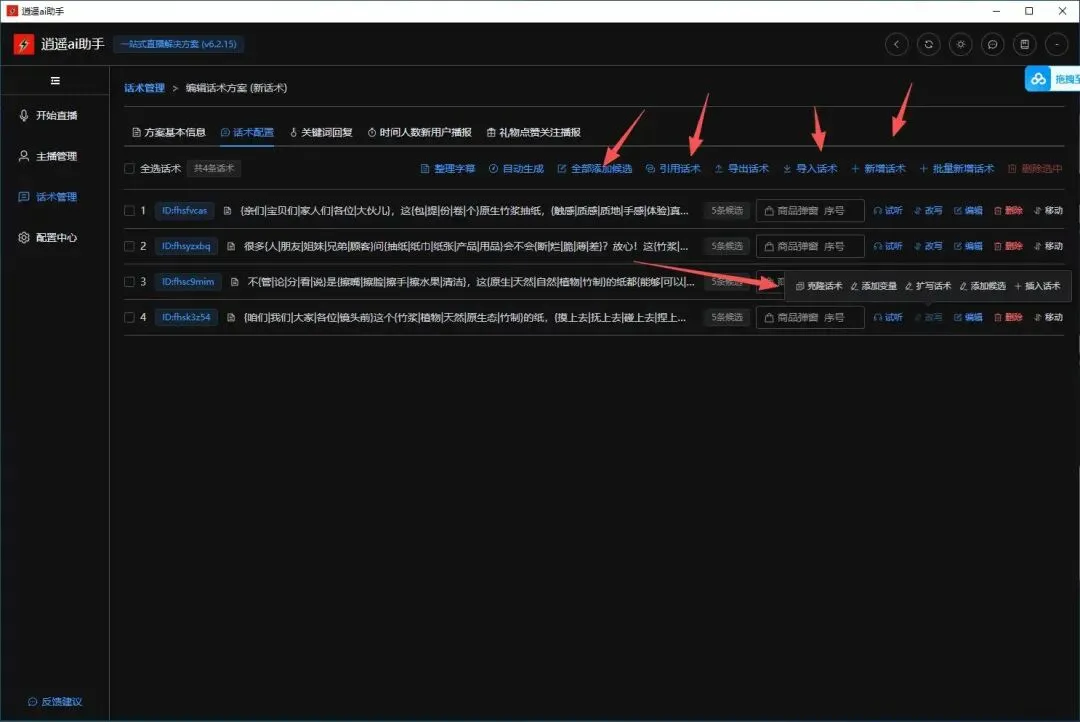Screen dimensions: 1080x722
Task: Click 导出话术 toolbar button
Action: (x=742, y=168)
